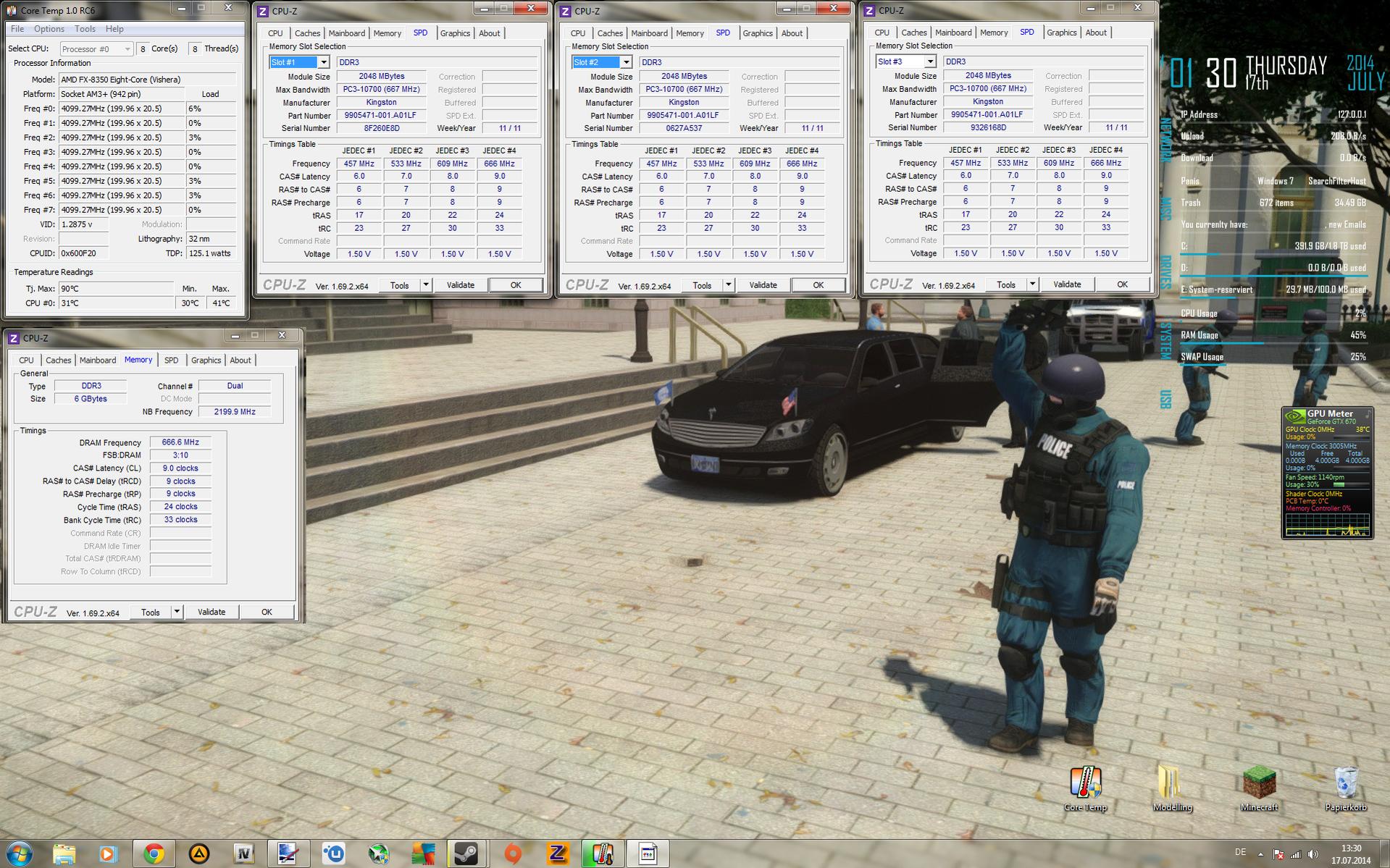Image resolution: width=1390 pixels, height=868 pixels.
Task: Click the VID value 1.2875 v
Action: [84, 224]
